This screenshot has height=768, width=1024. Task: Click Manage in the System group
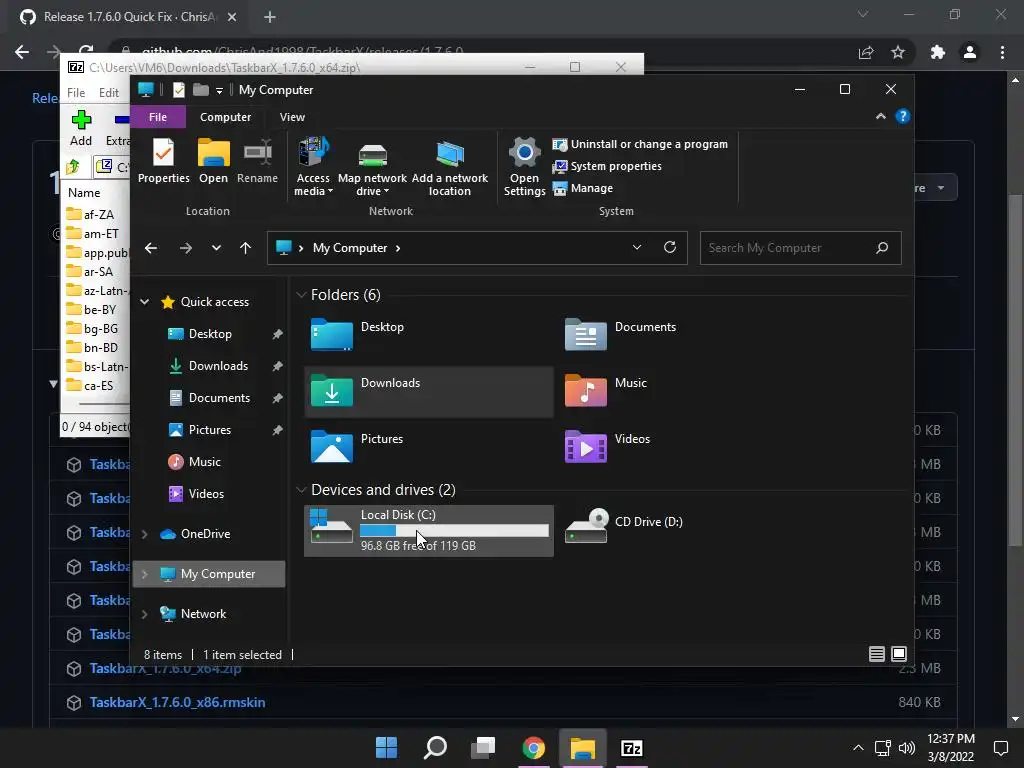pyautogui.click(x=583, y=188)
